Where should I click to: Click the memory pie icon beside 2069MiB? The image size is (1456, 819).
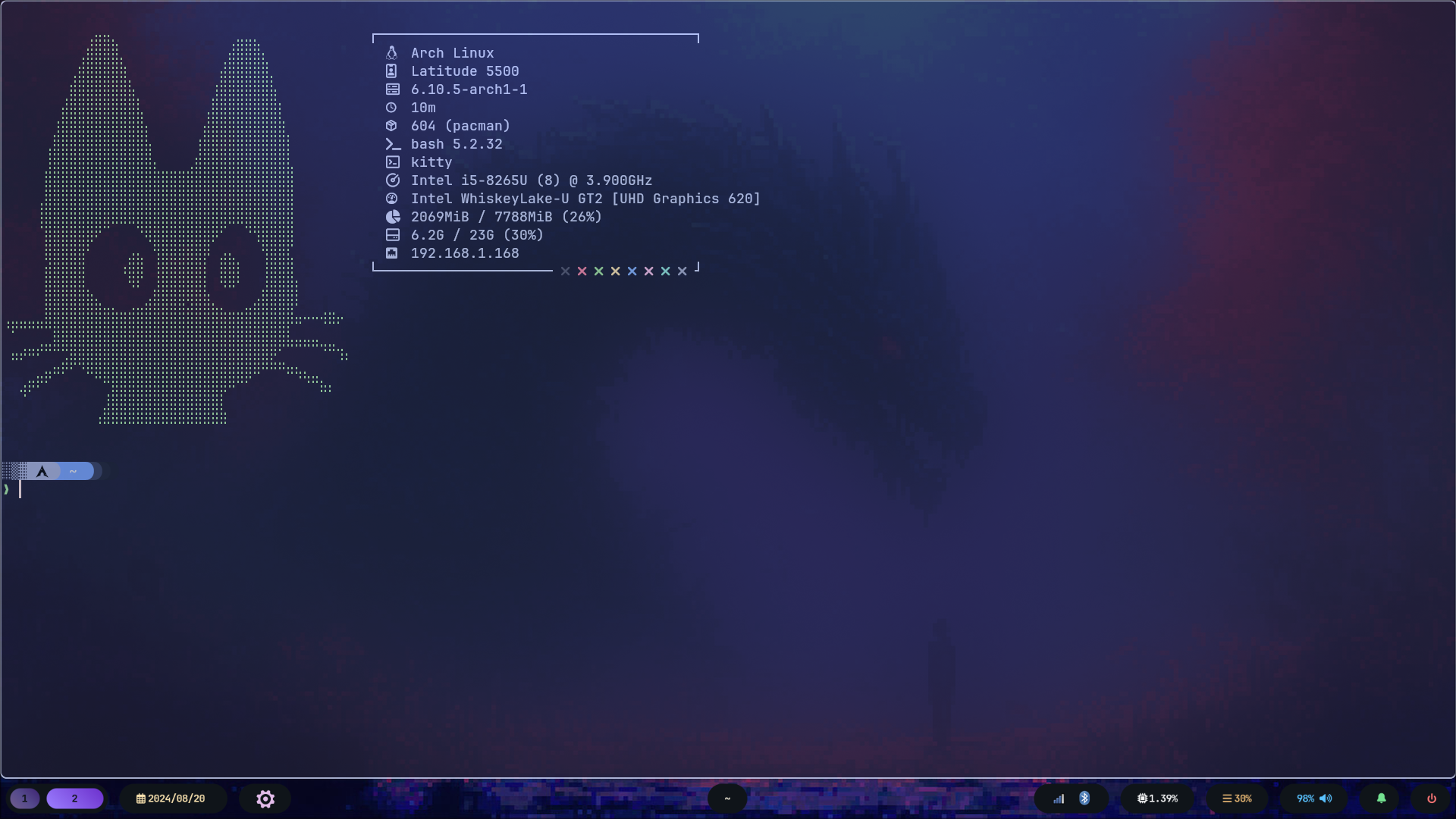[392, 217]
